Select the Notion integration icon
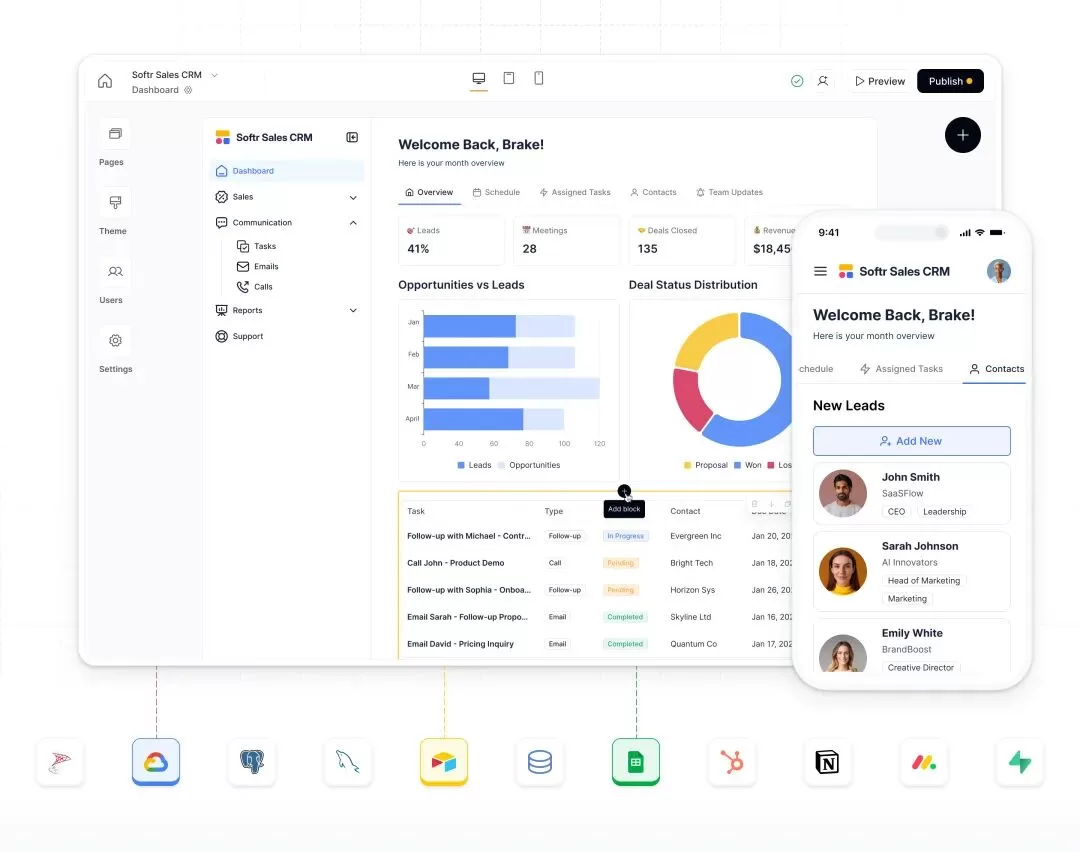Viewport: 1080px width, 852px height. coord(827,762)
